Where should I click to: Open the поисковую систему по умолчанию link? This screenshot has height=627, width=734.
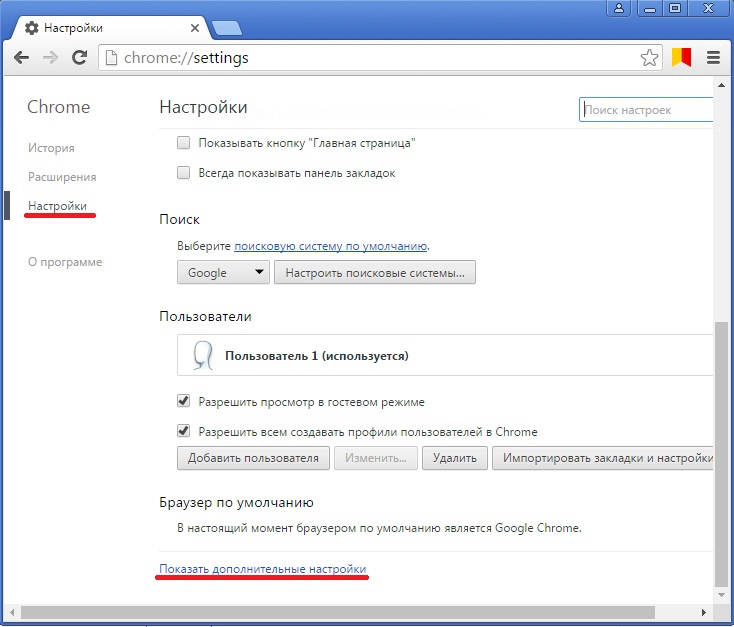331,245
